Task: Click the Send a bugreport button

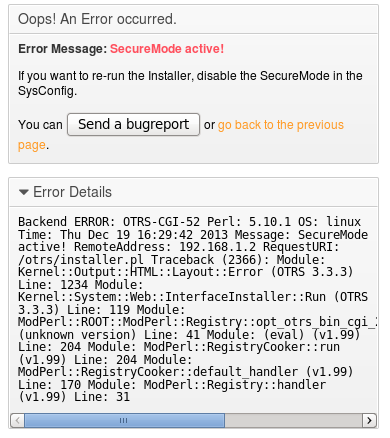Action: 133,124
